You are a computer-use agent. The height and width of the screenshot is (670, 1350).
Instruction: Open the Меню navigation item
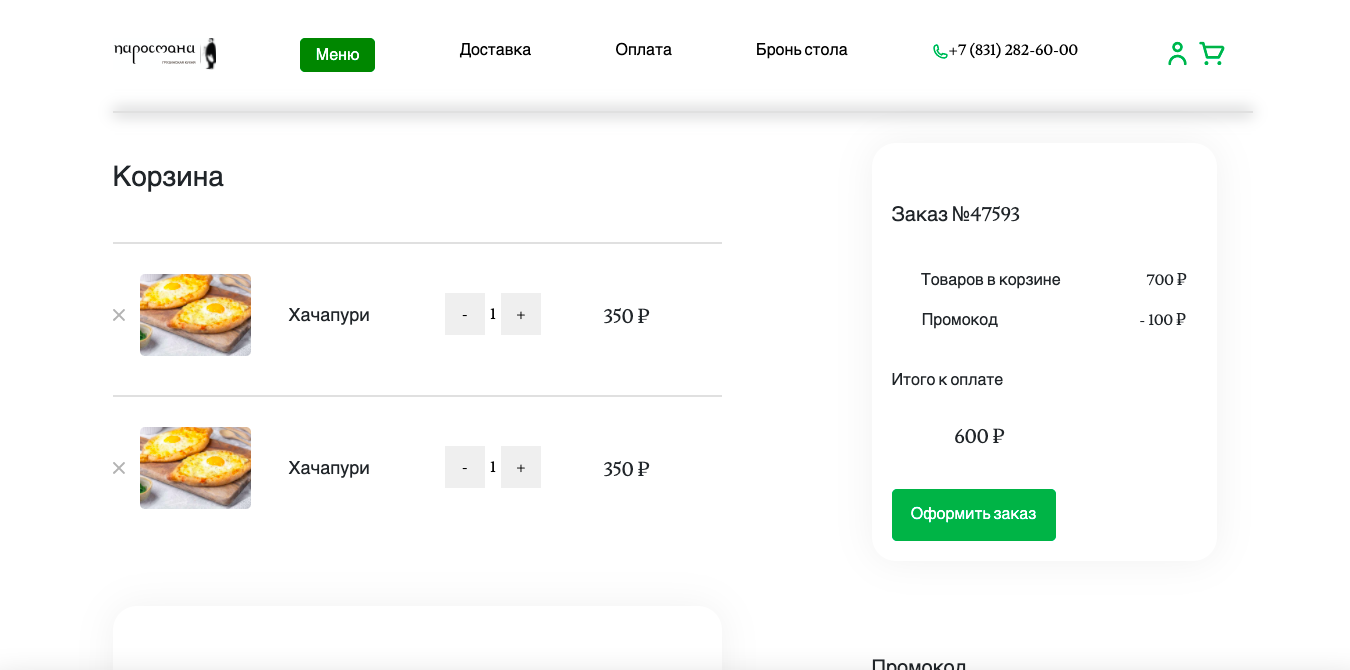(x=337, y=55)
